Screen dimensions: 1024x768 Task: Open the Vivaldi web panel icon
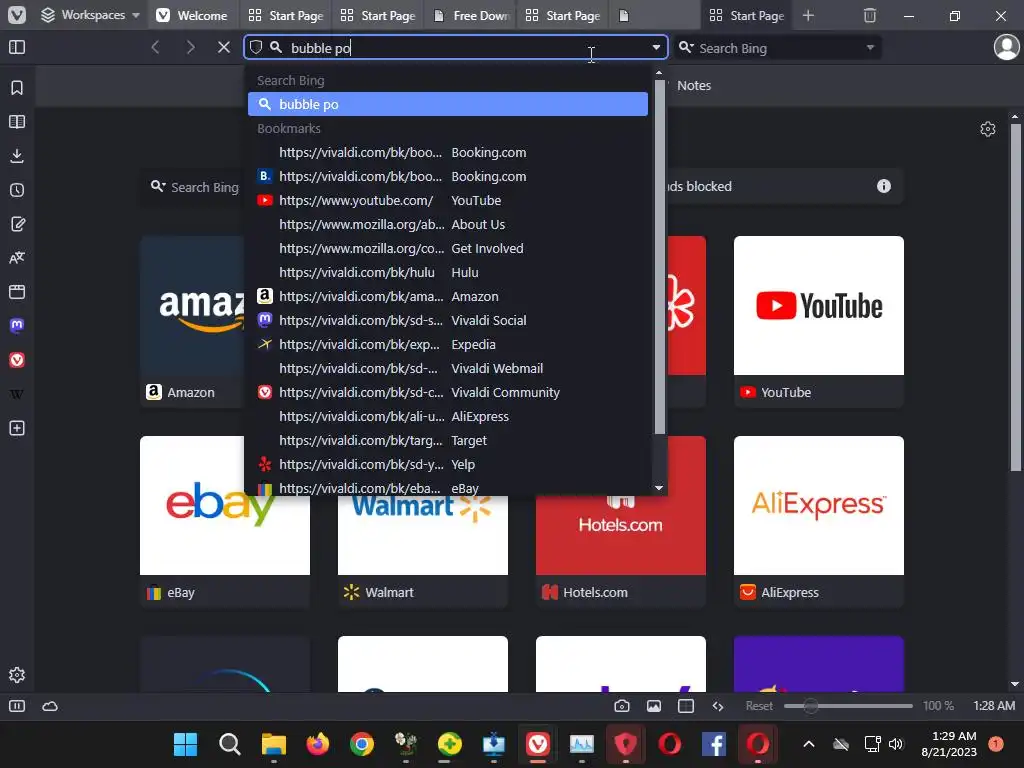pos(17,360)
